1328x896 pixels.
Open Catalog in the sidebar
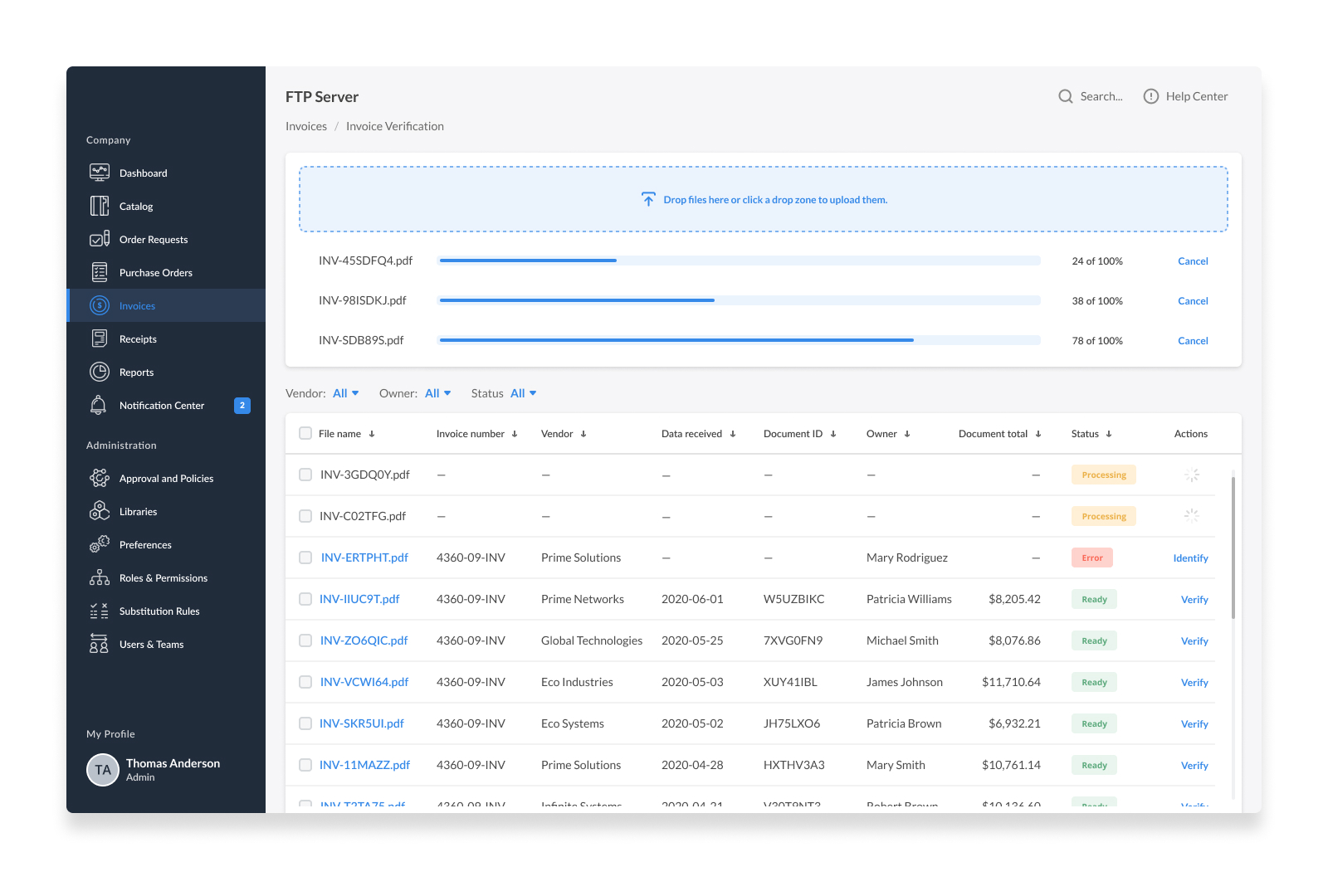[166, 206]
